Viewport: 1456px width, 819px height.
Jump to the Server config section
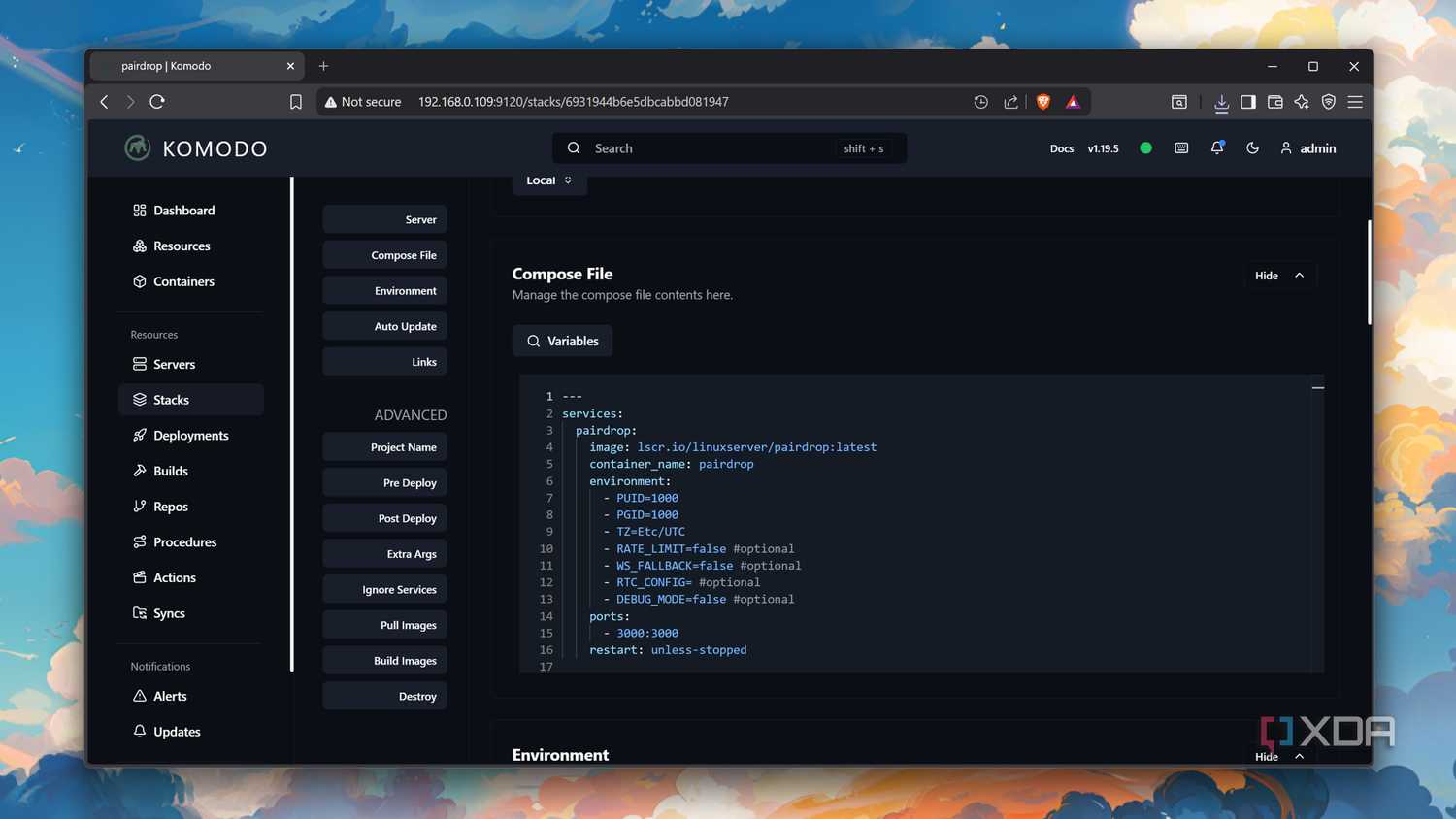[384, 220]
